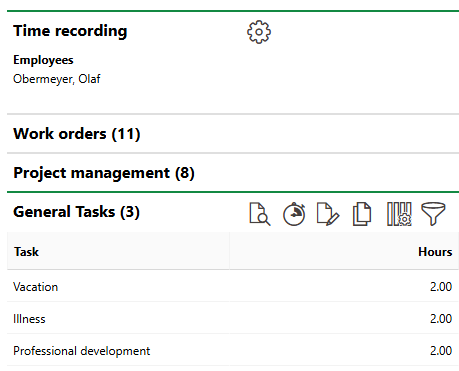Select the Professional development task row
This screenshot has width=459, height=371.
coord(233,351)
